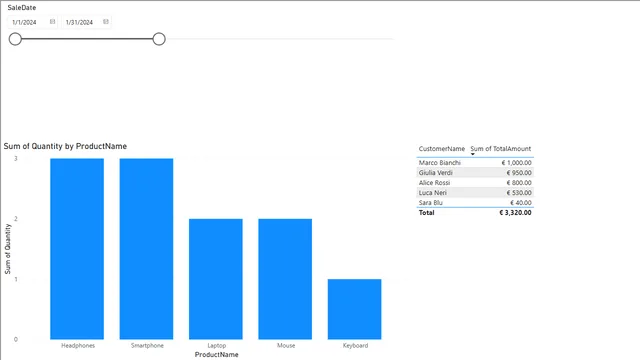Open the end date calendar picker icon
This screenshot has height=360, width=640.
click(106, 22)
